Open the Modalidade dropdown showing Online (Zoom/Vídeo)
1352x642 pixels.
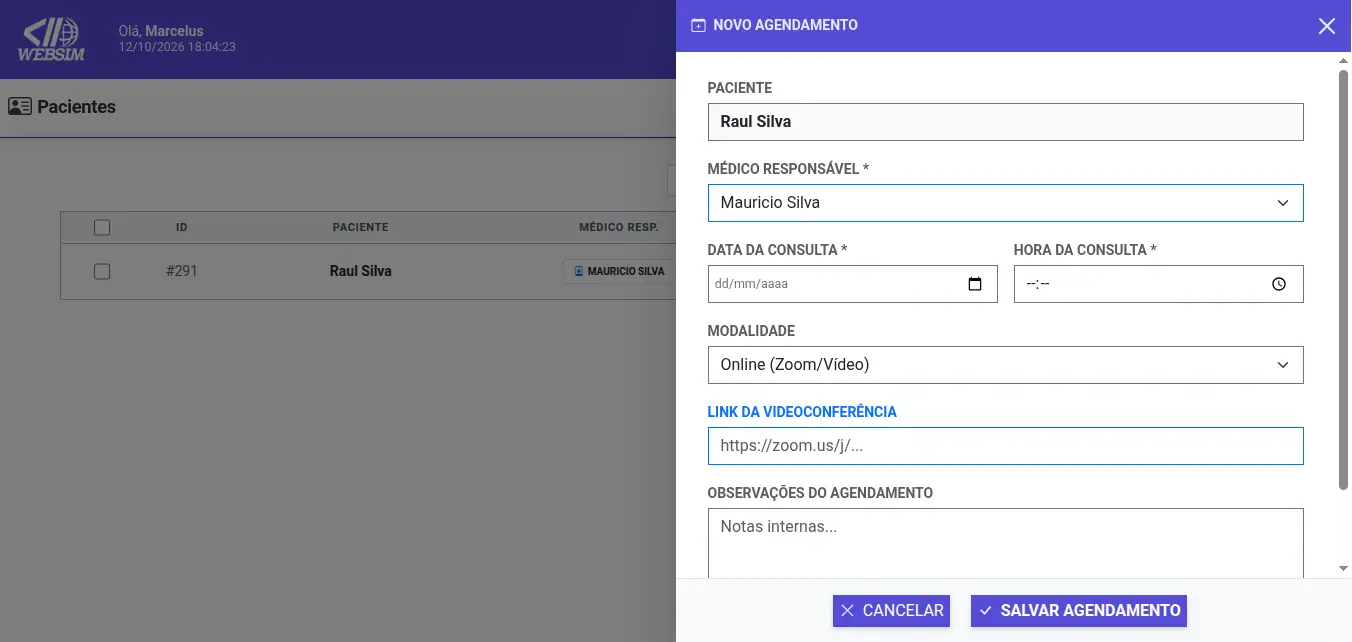1005,365
